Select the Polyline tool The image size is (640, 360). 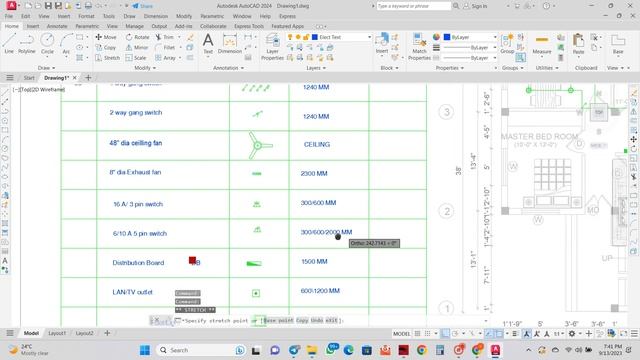tap(27, 44)
